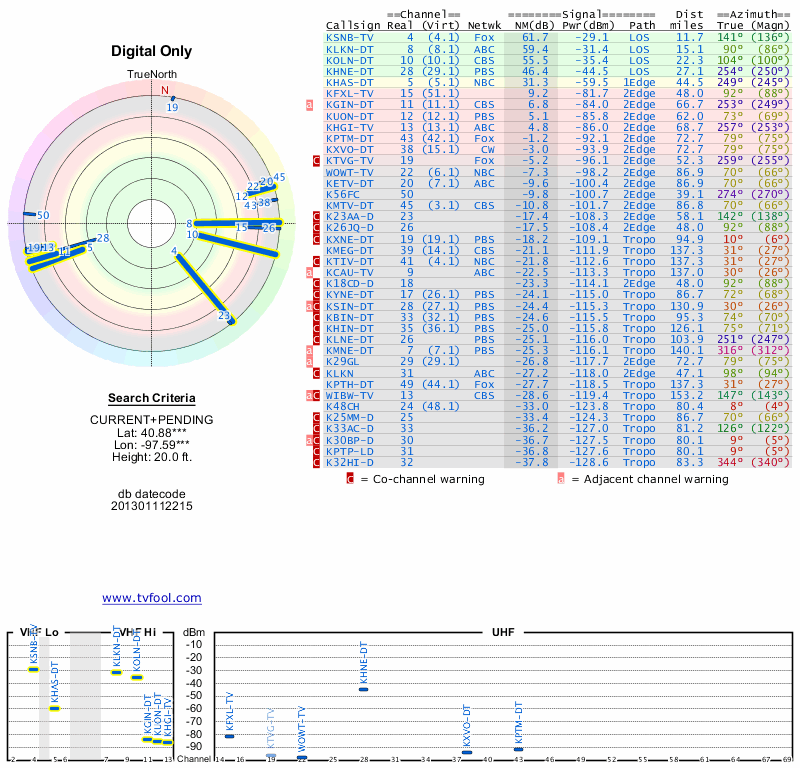Viewport: 800px width, 768px height.
Task: Open the www.tvfool.com link
Action: pyautogui.click(x=151, y=598)
